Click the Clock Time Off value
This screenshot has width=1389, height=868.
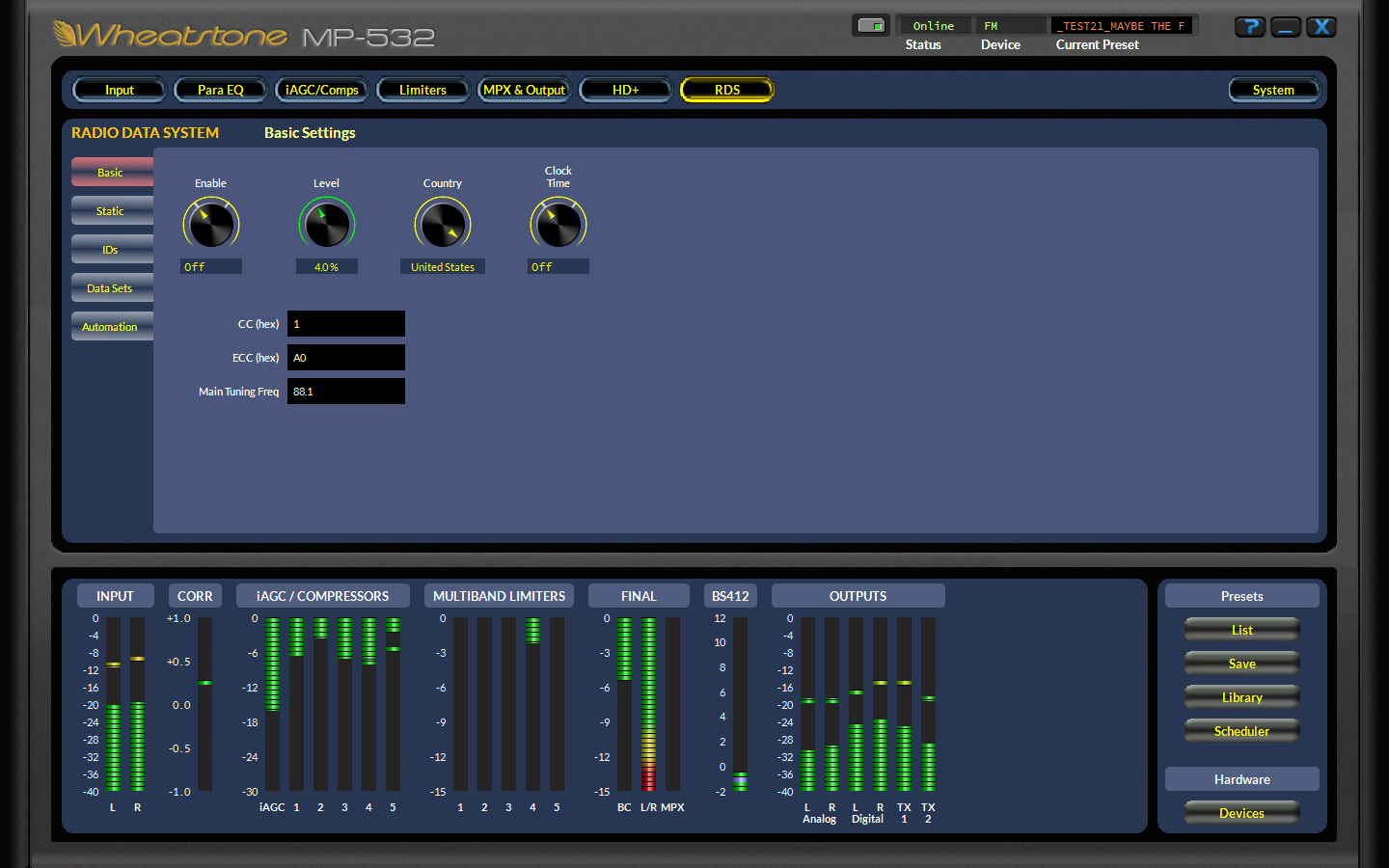point(558,267)
